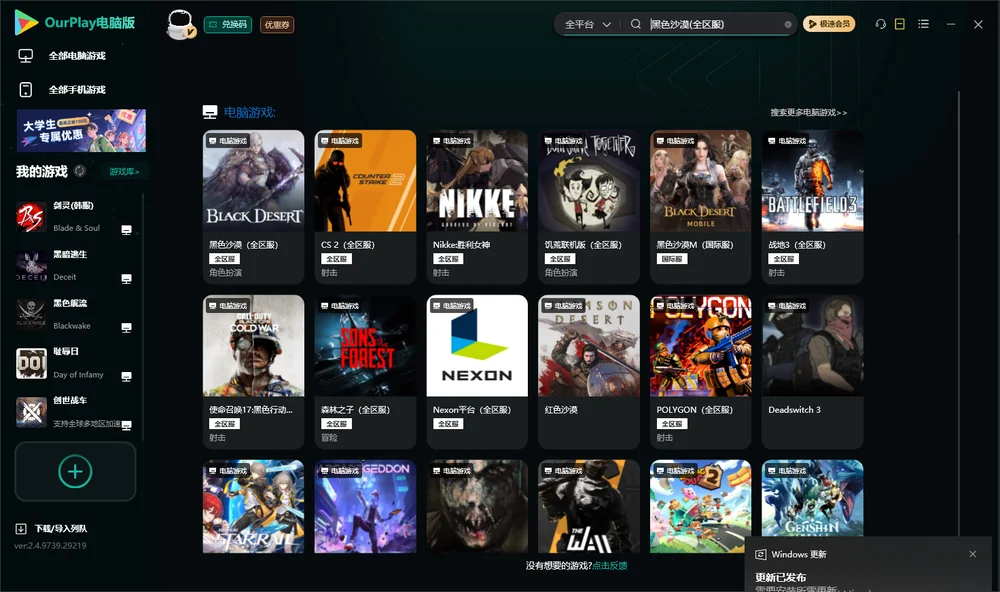Open the user avatar profile

180,25
